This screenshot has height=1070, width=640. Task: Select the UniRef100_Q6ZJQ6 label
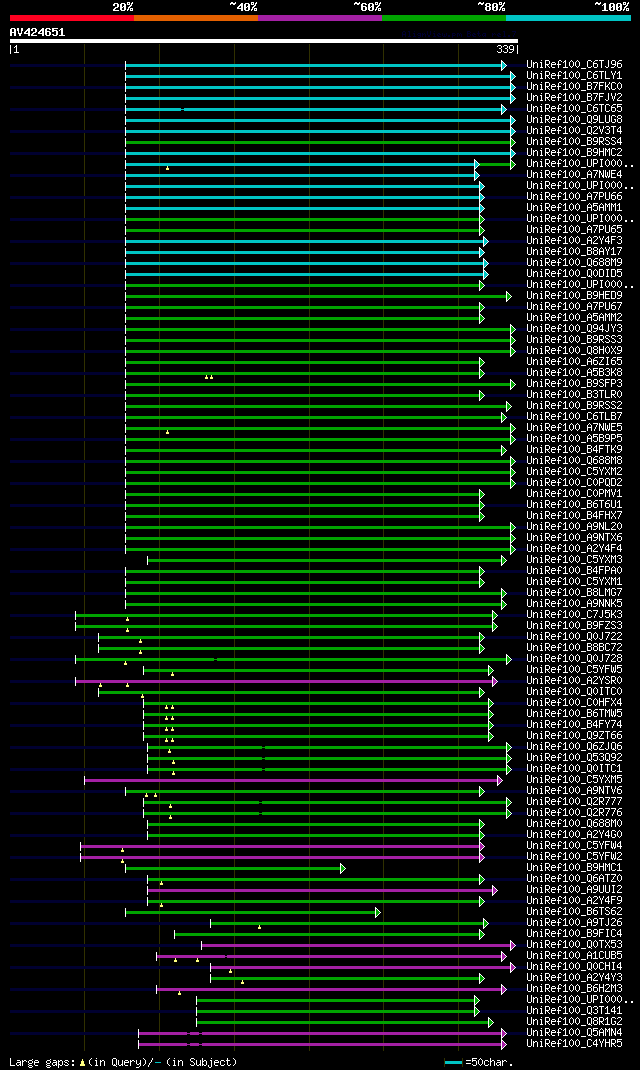(574, 747)
